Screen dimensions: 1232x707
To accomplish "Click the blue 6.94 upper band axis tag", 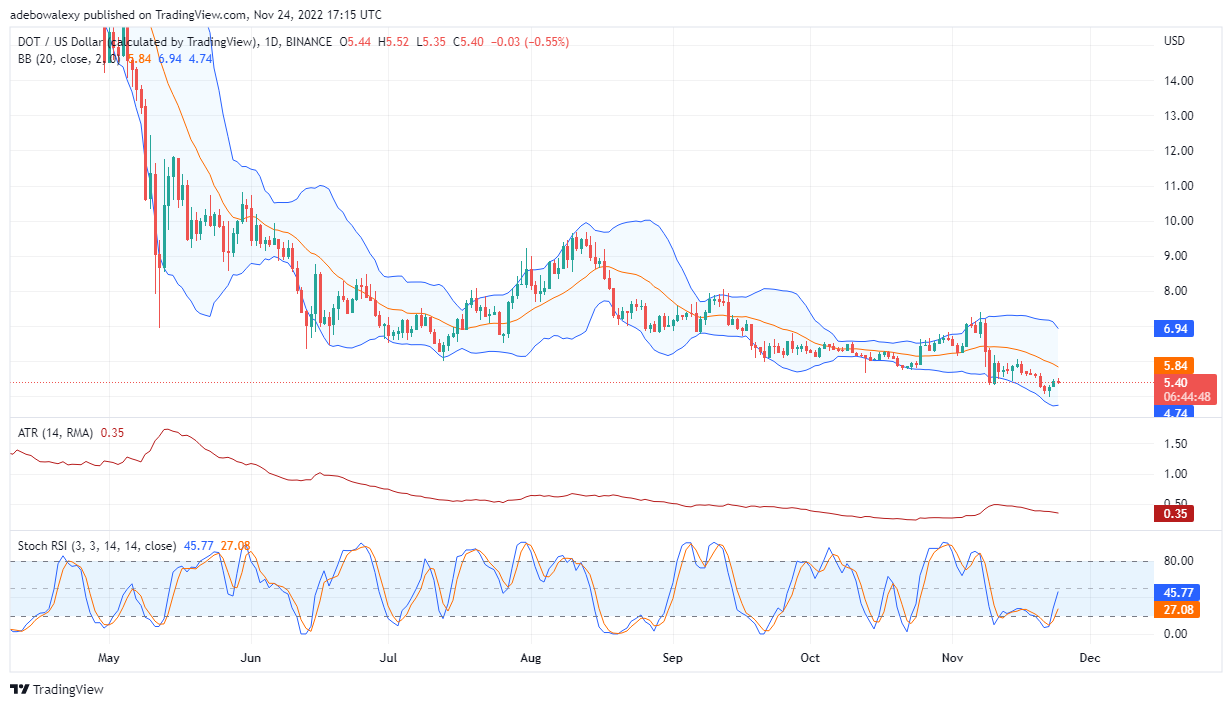I will pyautogui.click(x=1175, y=328).
